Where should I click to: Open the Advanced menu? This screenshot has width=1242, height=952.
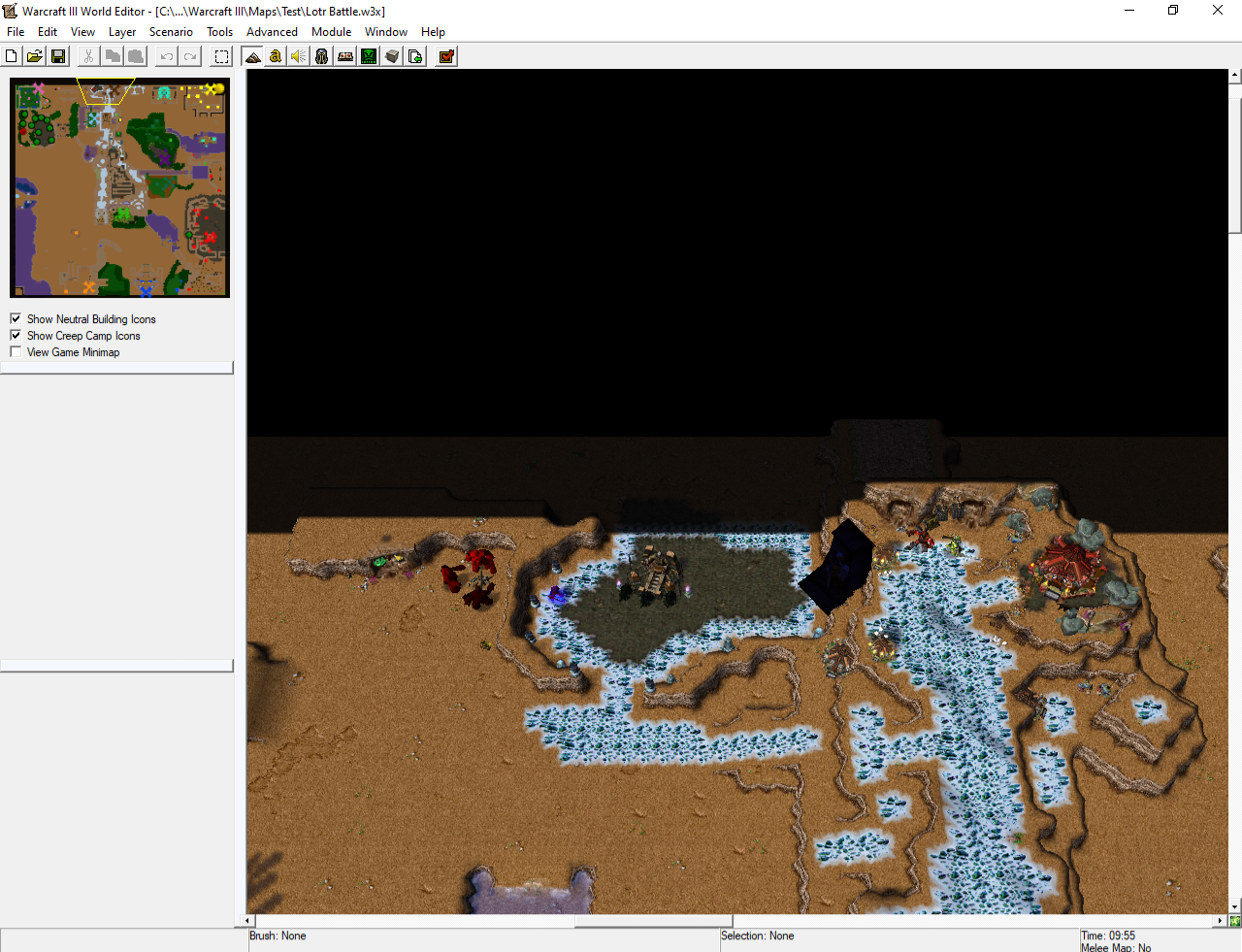point(272,32)
